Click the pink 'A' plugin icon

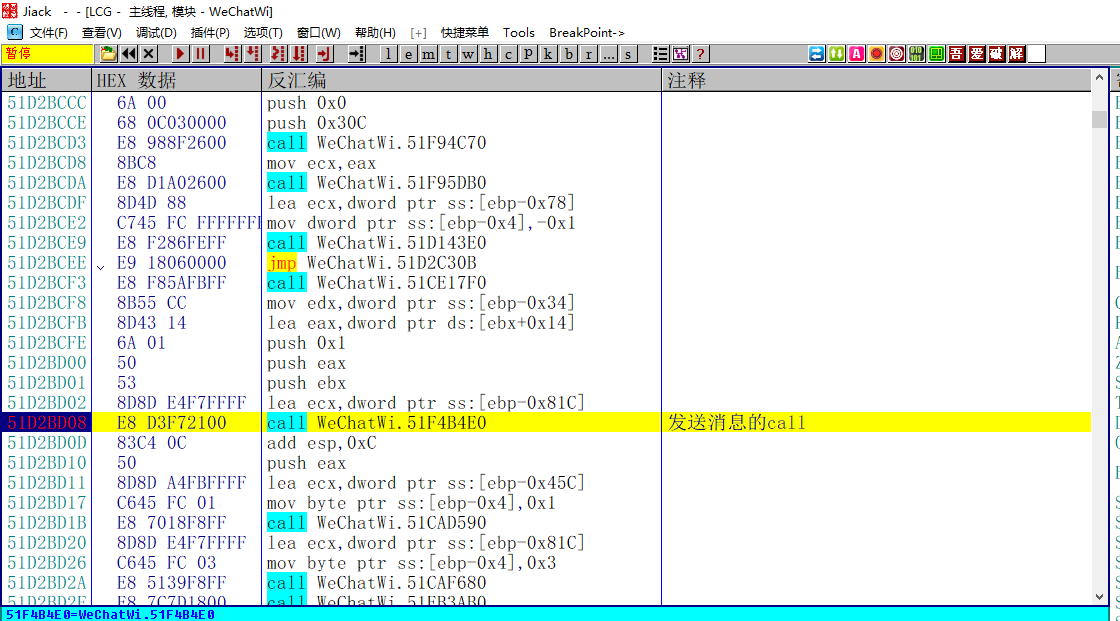pyautogui.click(x=856, y=54)
